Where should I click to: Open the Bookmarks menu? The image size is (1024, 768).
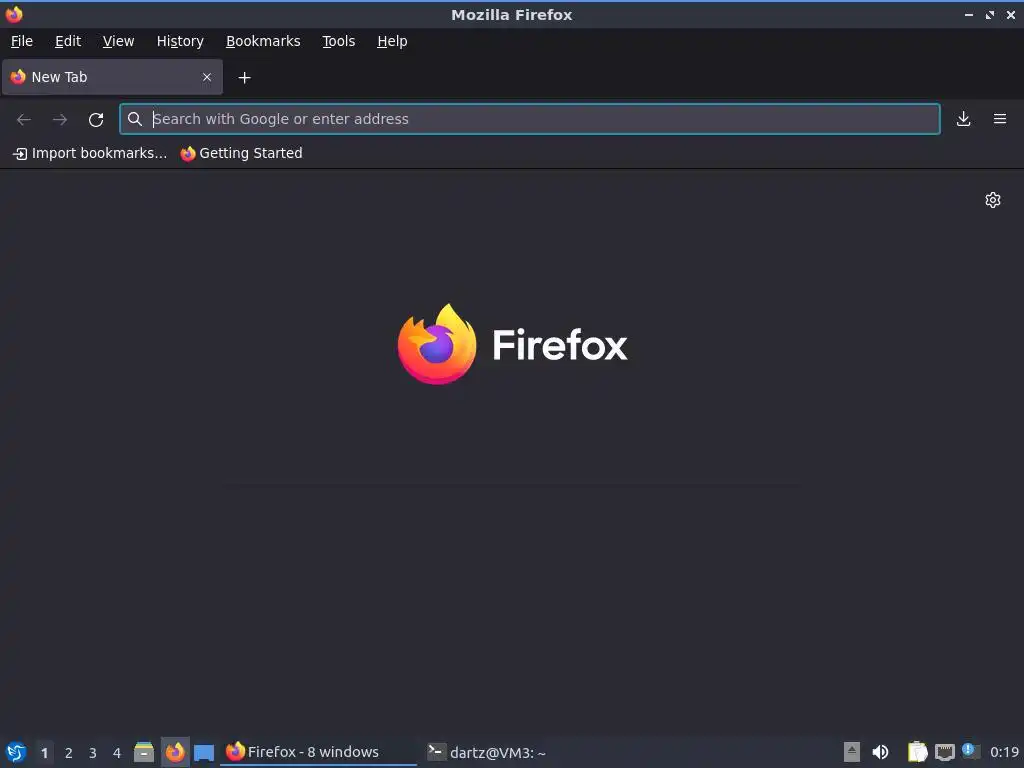tap(263, 41)
